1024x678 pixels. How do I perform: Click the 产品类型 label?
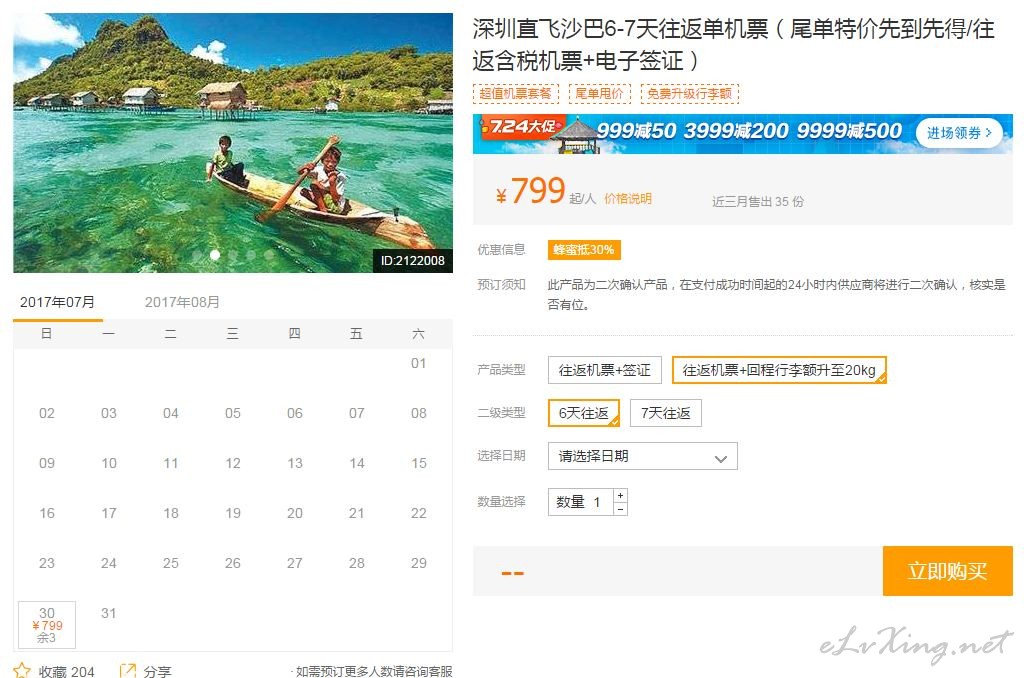(x=502, y=370)
